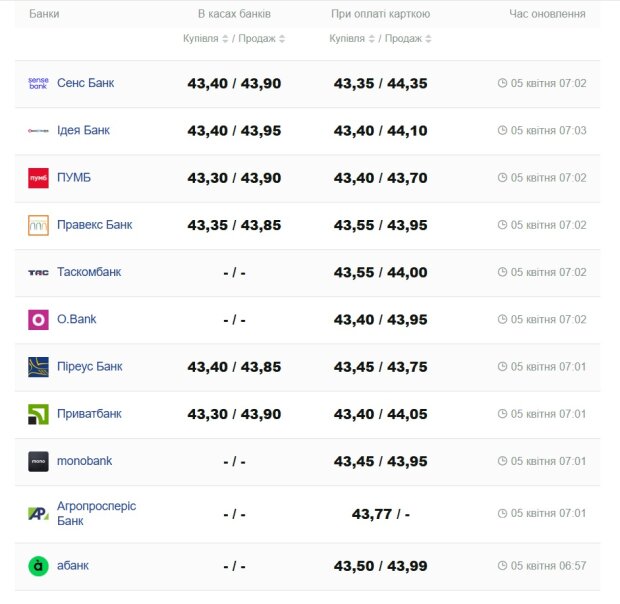Click the Час оновлення column header
Image resolution: width=620 pixels, height=604 pixels.
[x=547, y=14]
